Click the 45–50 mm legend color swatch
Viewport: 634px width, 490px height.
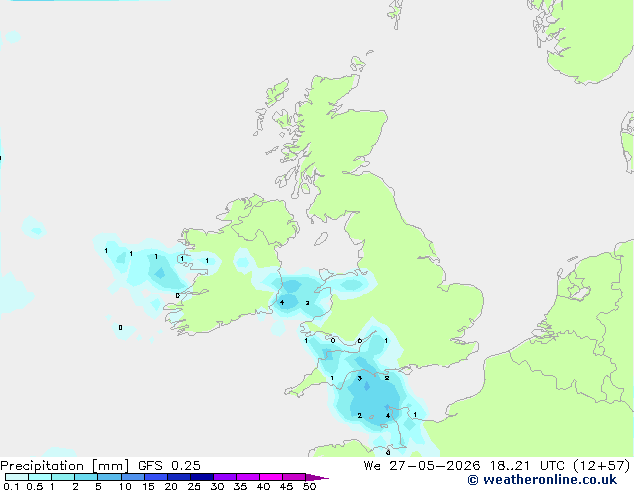(x=294, y=477)
